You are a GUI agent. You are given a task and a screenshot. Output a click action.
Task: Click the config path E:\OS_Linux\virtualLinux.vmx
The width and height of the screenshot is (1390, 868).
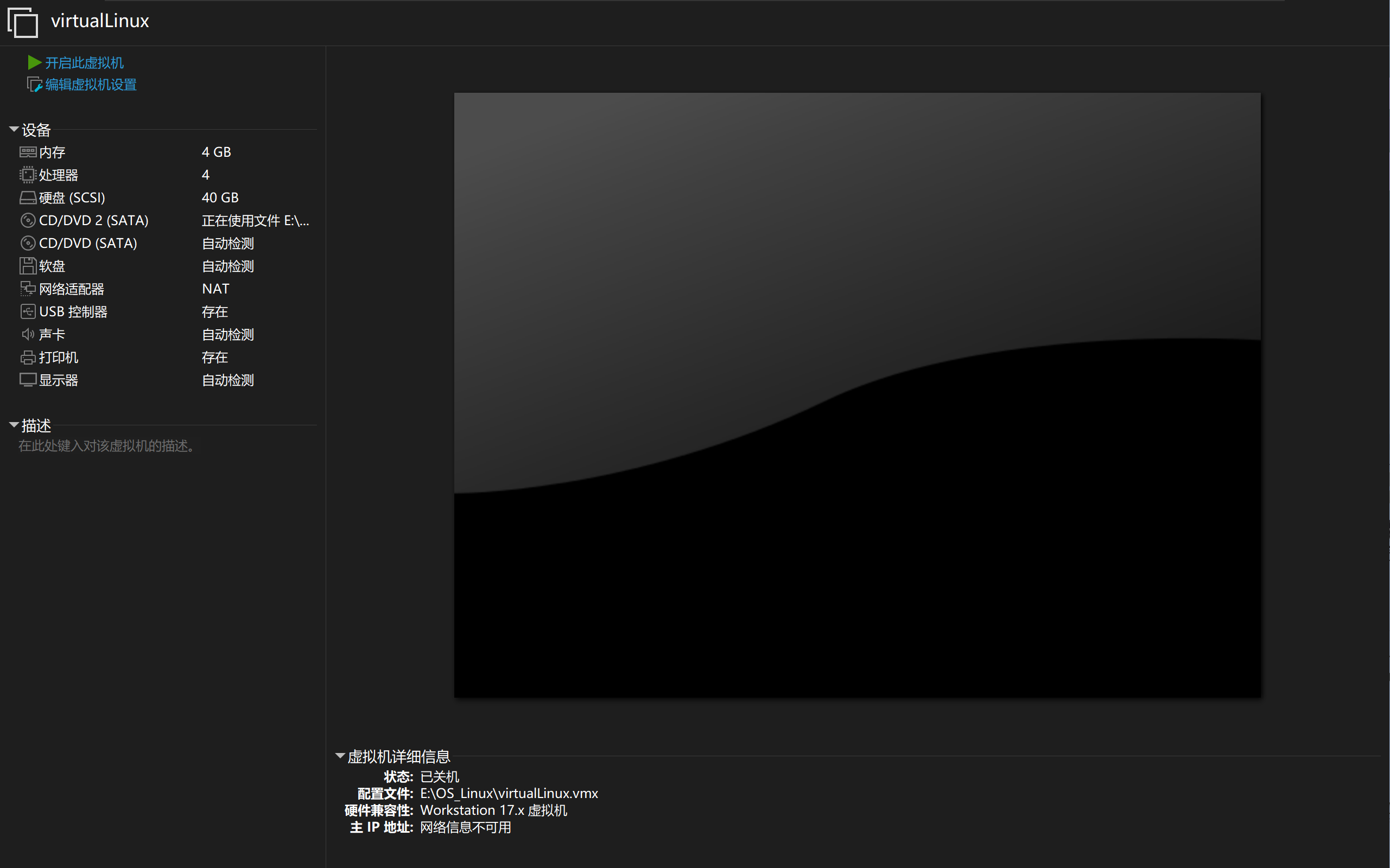pos(509,793)
